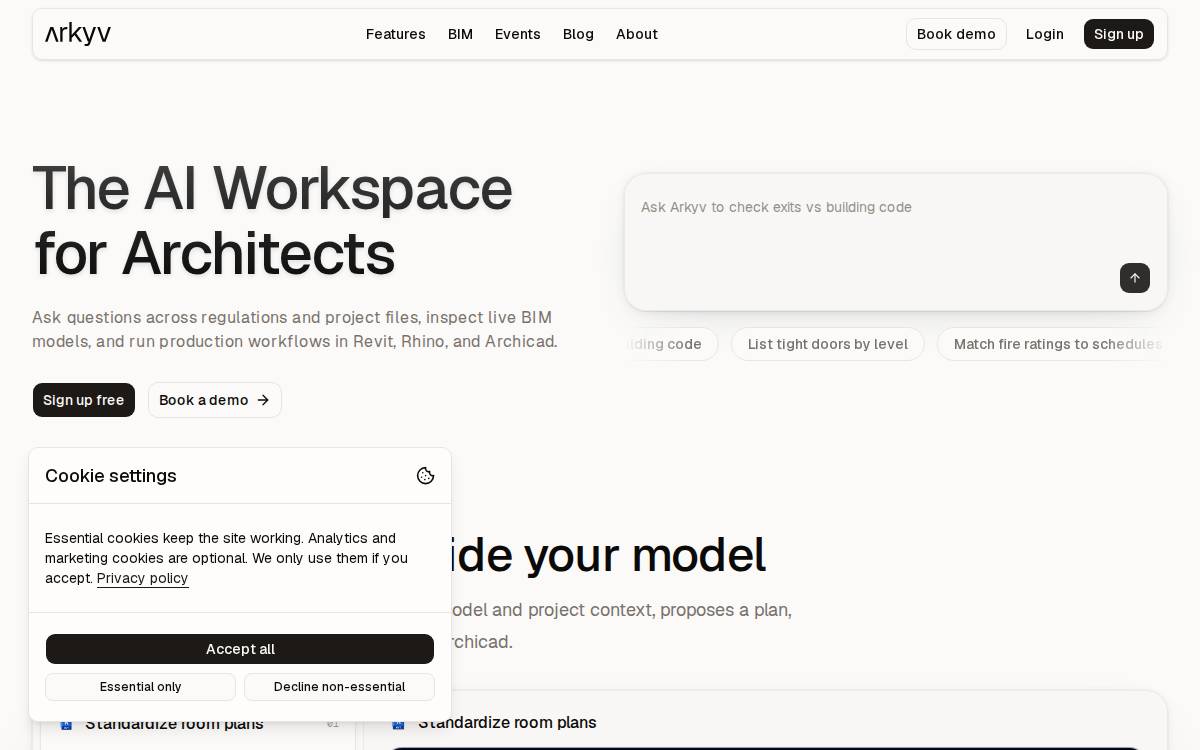Choose Essential only cookies
1200x750 pixels.
coord(141,687)
